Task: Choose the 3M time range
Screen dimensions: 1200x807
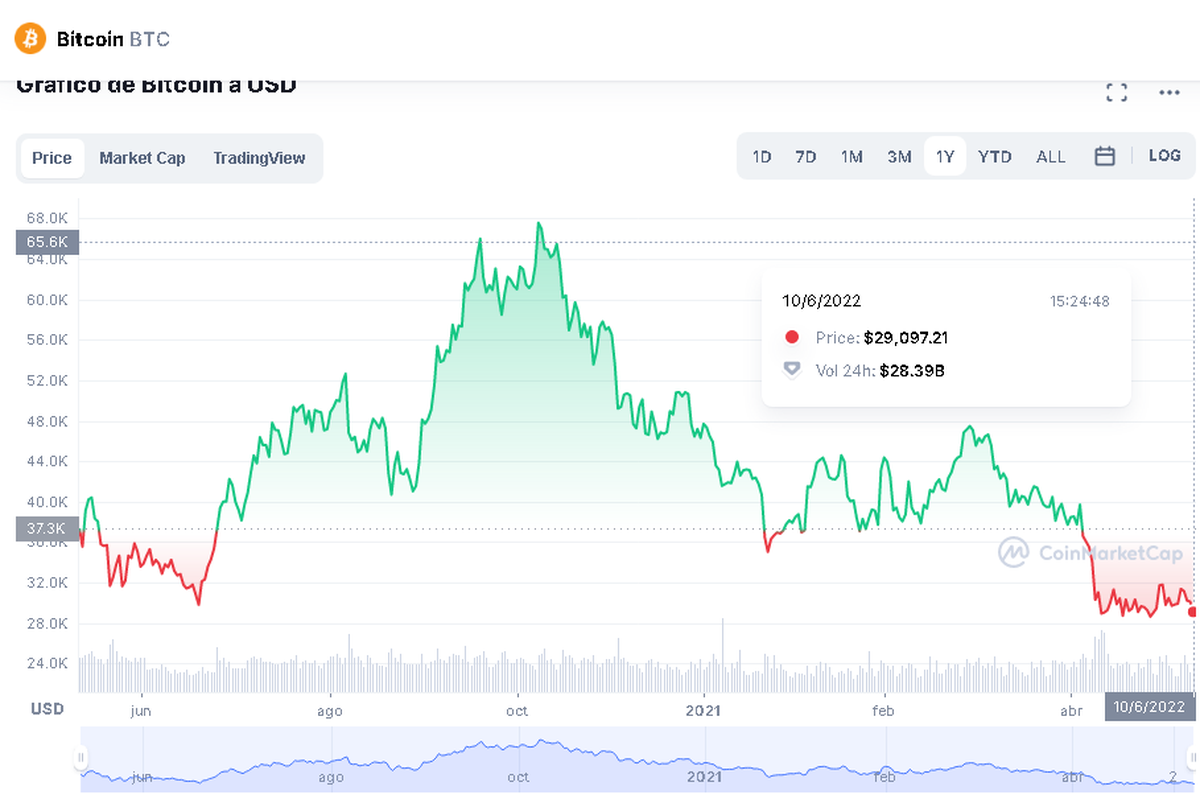Action: coord(899,157)
